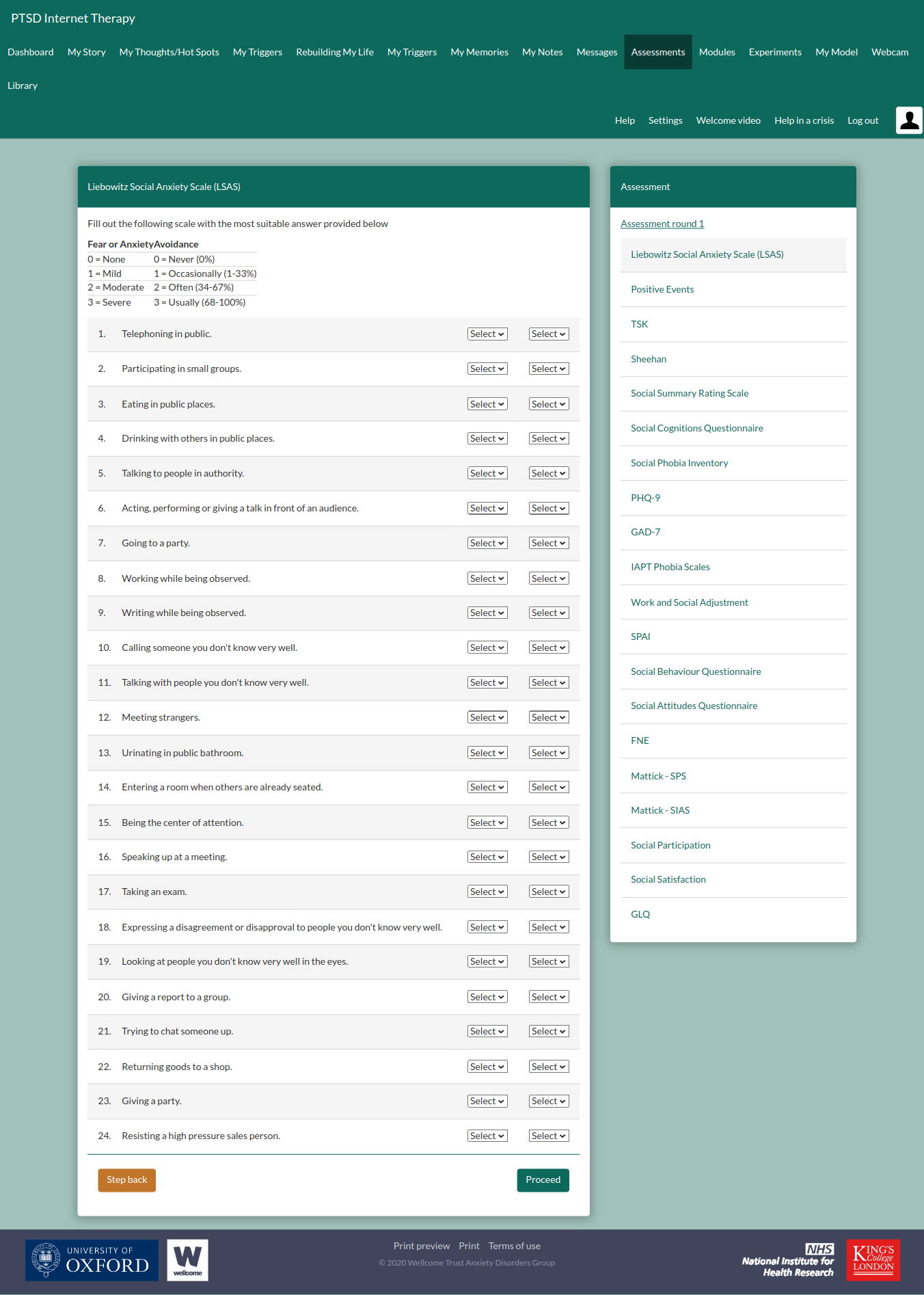Select Social Phobia Inventory assessment
The width and height of the screenshot is (924, 1295).
click(679, 463)
